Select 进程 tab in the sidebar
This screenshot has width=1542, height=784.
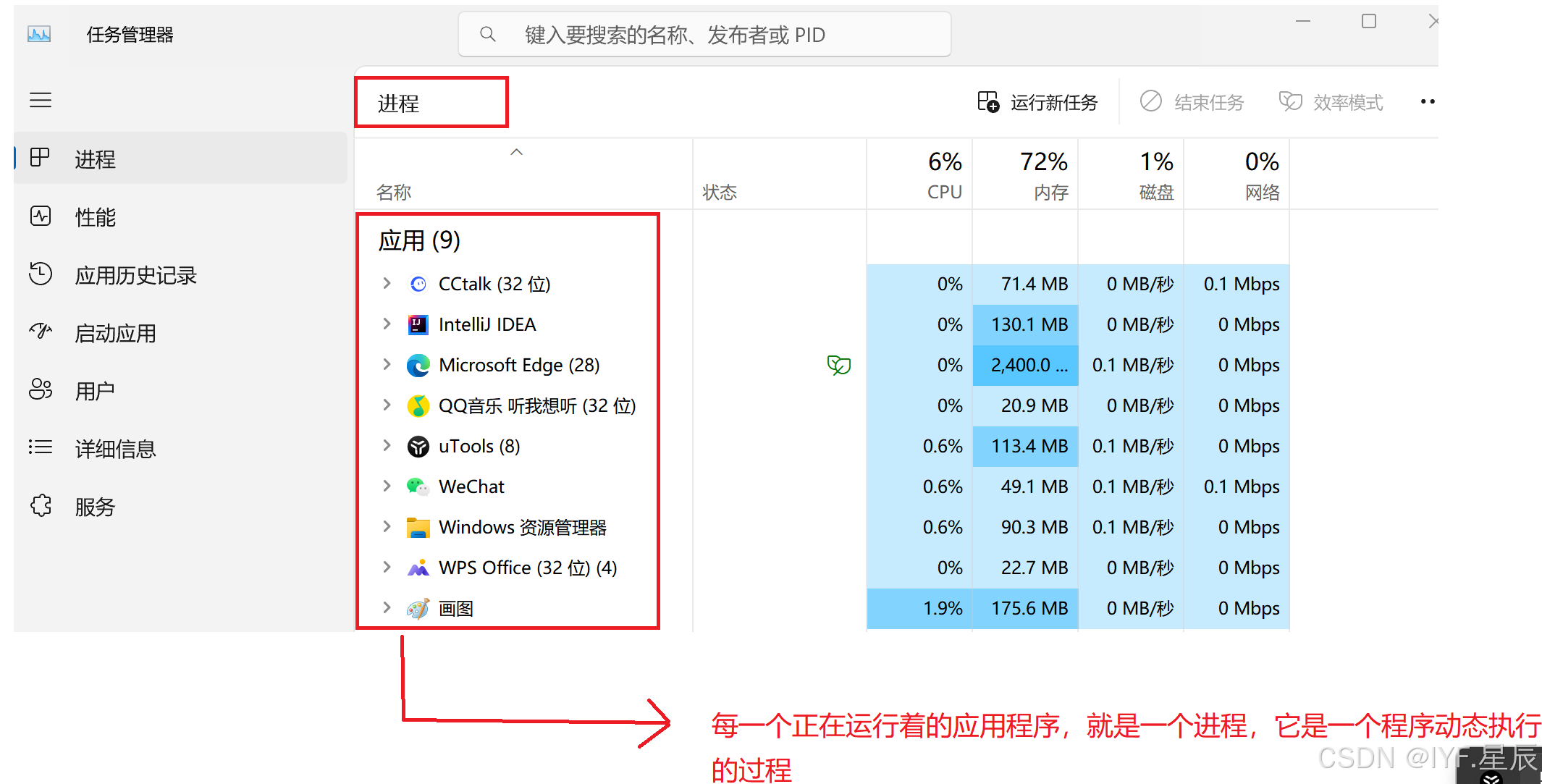click(x=95, y=159)
